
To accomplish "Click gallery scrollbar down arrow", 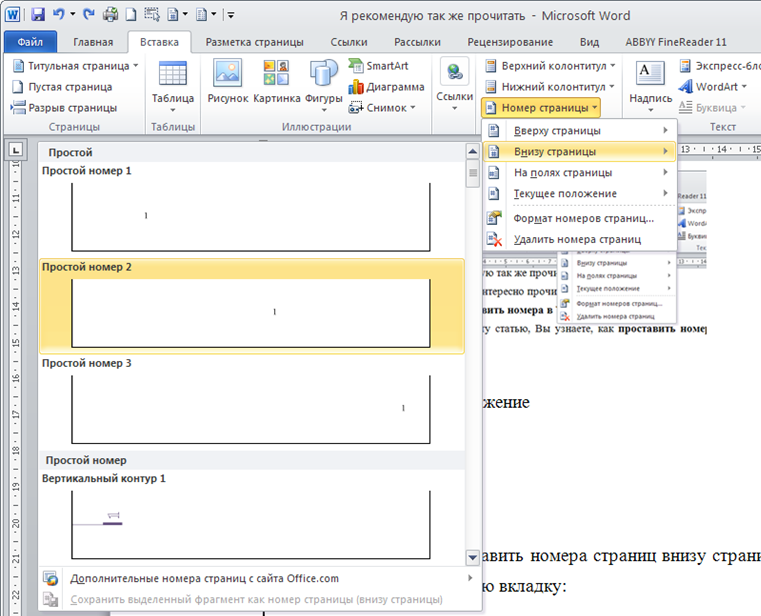I will tap(473, 557).
